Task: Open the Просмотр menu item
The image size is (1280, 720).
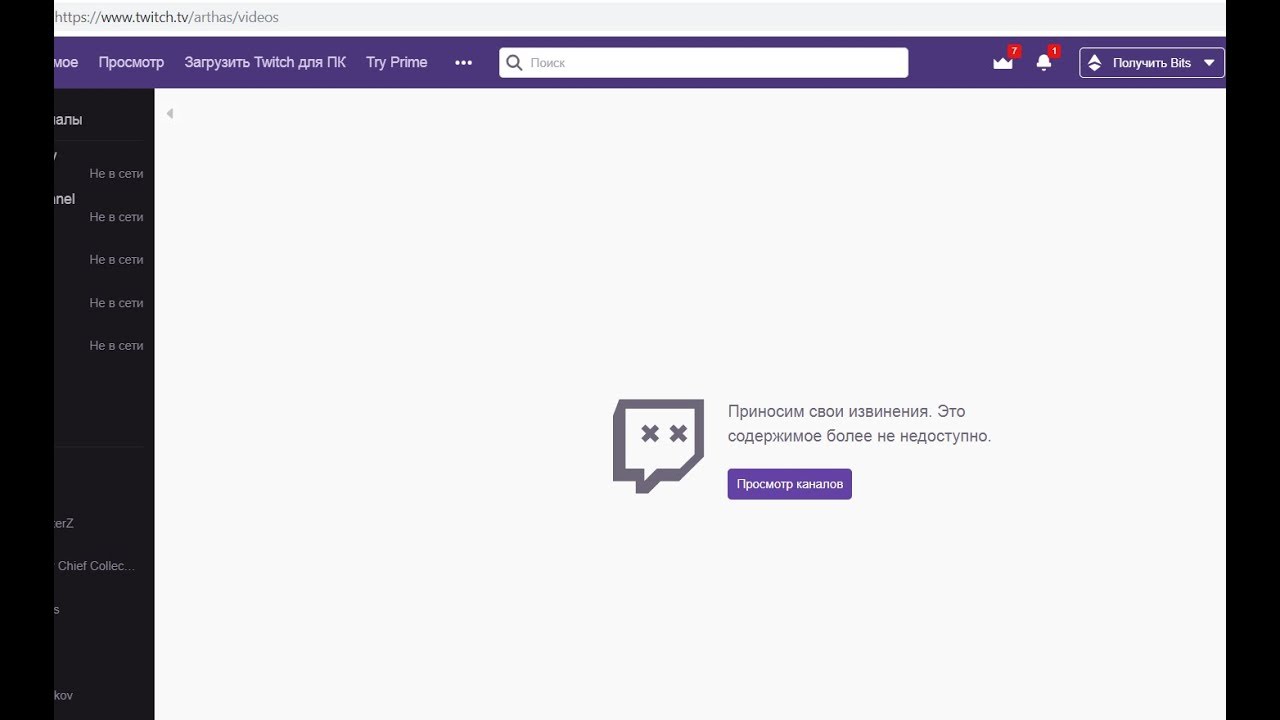Action: [131, 62]
